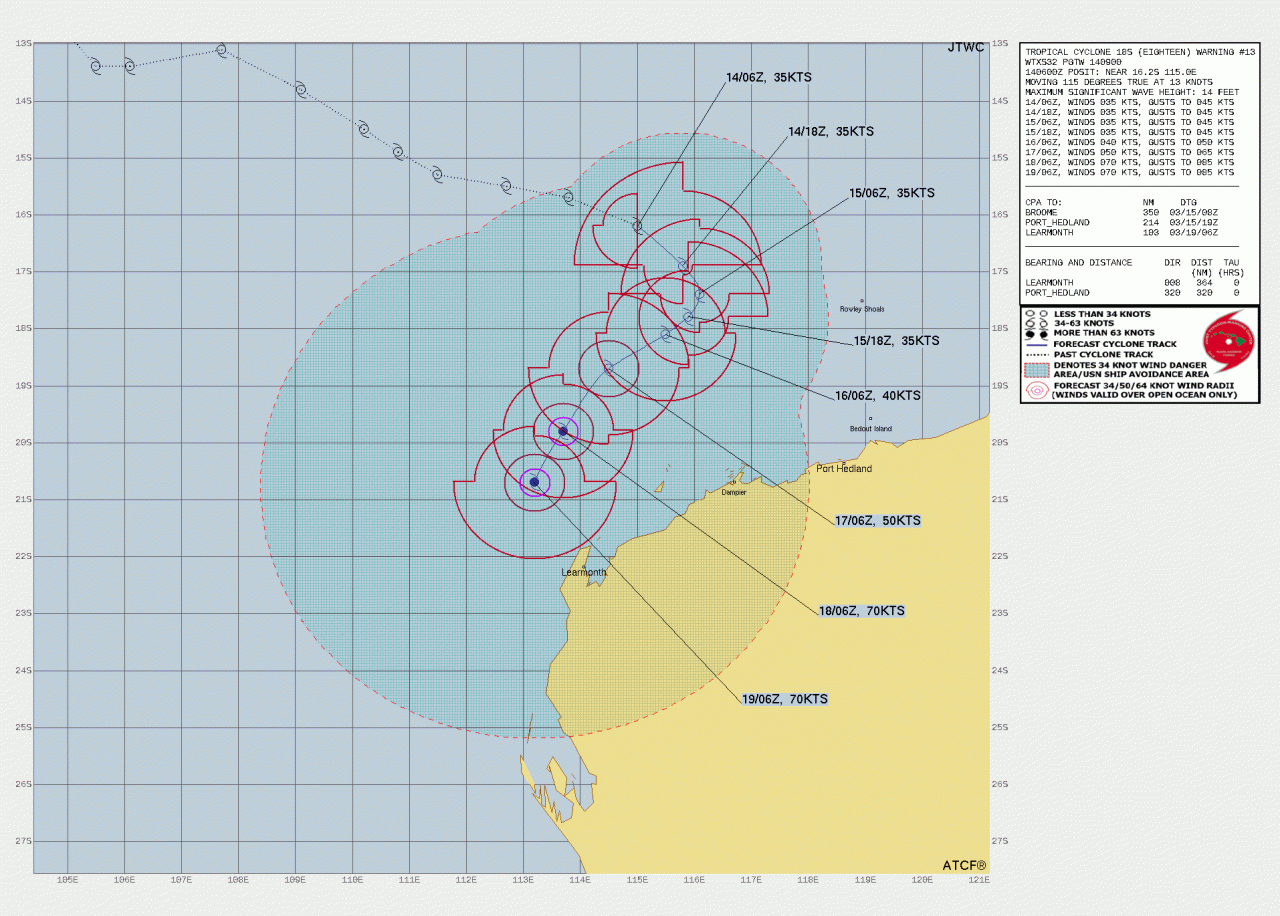Viewport: 1280px width, 916px height.
Task: Click the ATCF text in bottom corner
Action: pos(964,865)
